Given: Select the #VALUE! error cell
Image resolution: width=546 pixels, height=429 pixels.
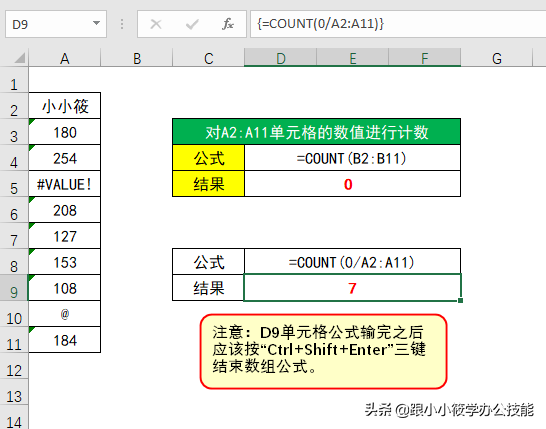Looking at the screenshot, I should coord(65,184).
